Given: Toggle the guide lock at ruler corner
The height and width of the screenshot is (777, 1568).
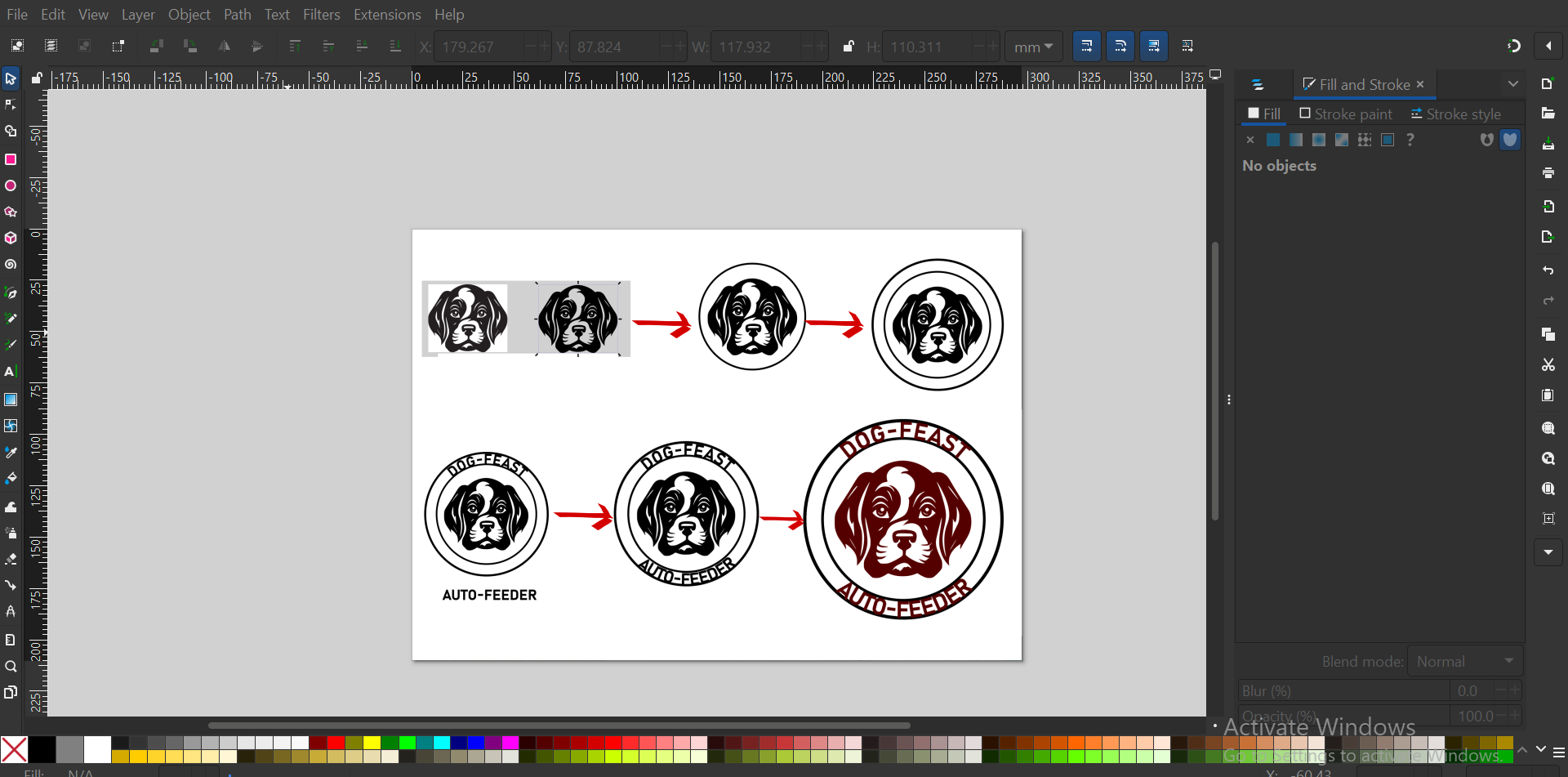Looking at the screenshot, I should (37, 78).
